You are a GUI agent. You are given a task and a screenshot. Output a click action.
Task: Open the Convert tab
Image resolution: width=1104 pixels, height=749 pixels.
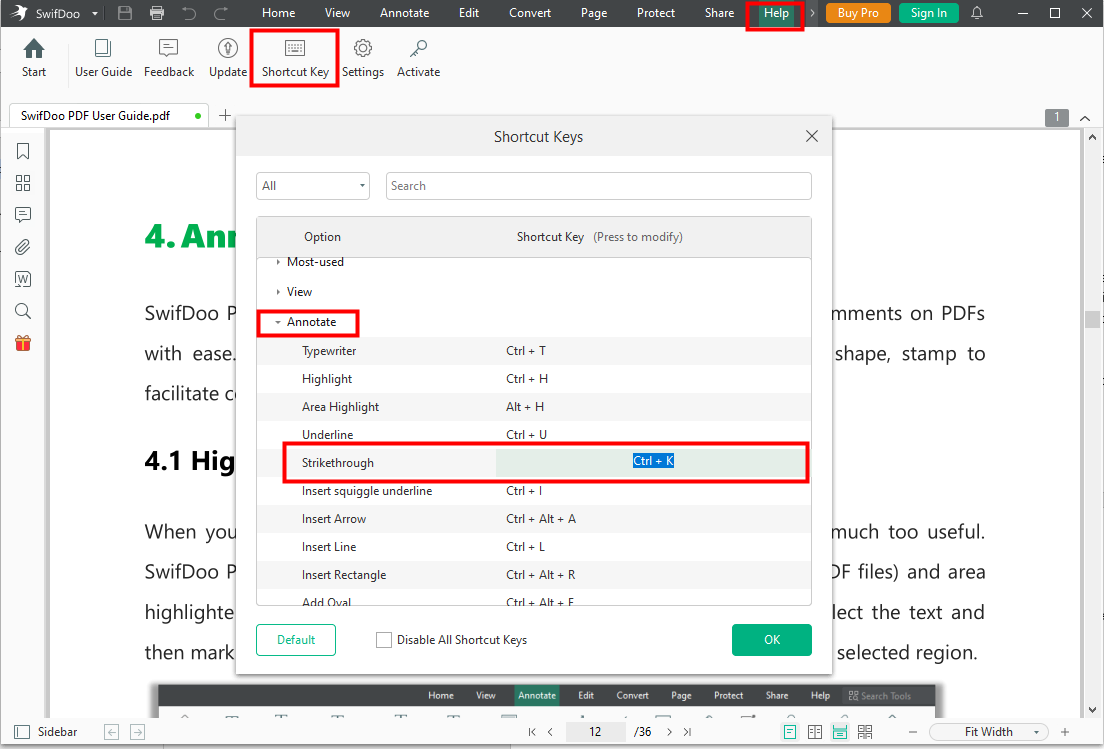(x=530, y=13)
